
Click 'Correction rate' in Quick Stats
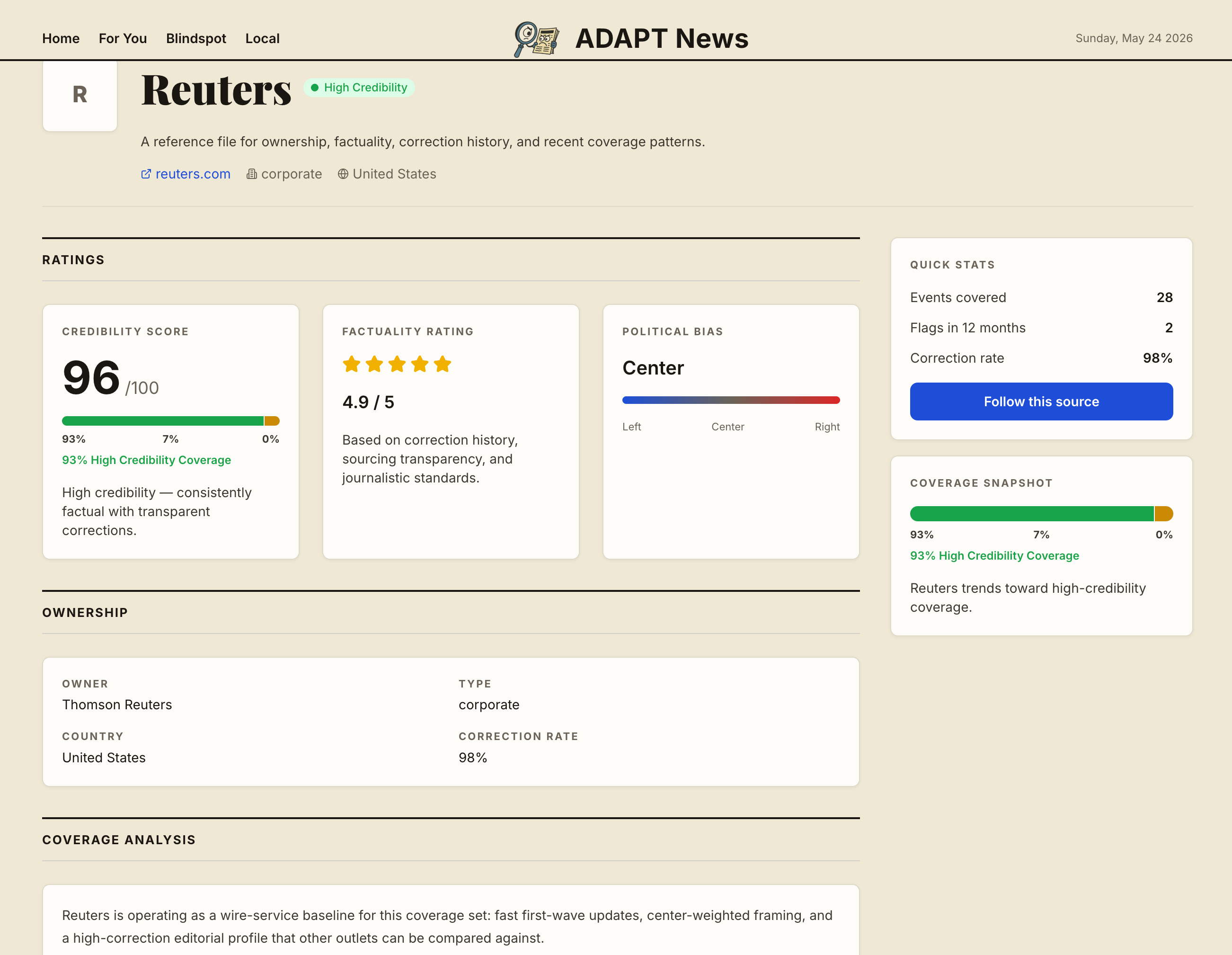click(x=957, y=358)
